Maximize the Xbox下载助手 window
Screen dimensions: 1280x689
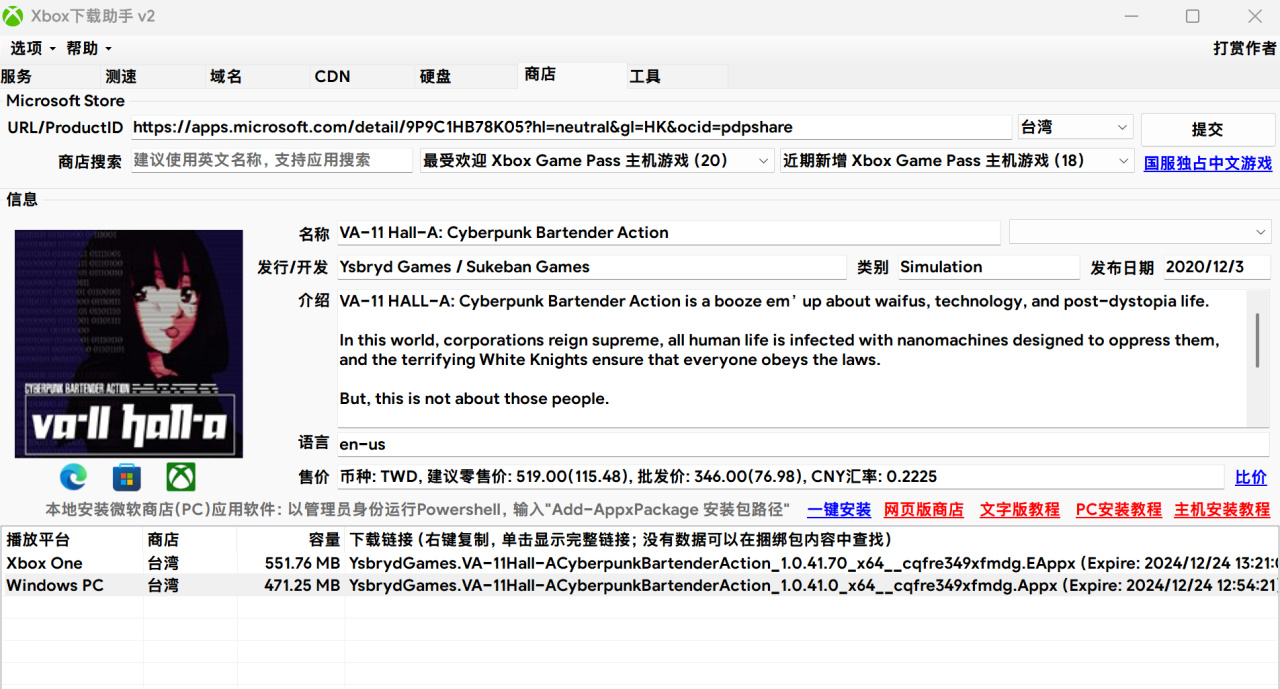[1192, 16]
